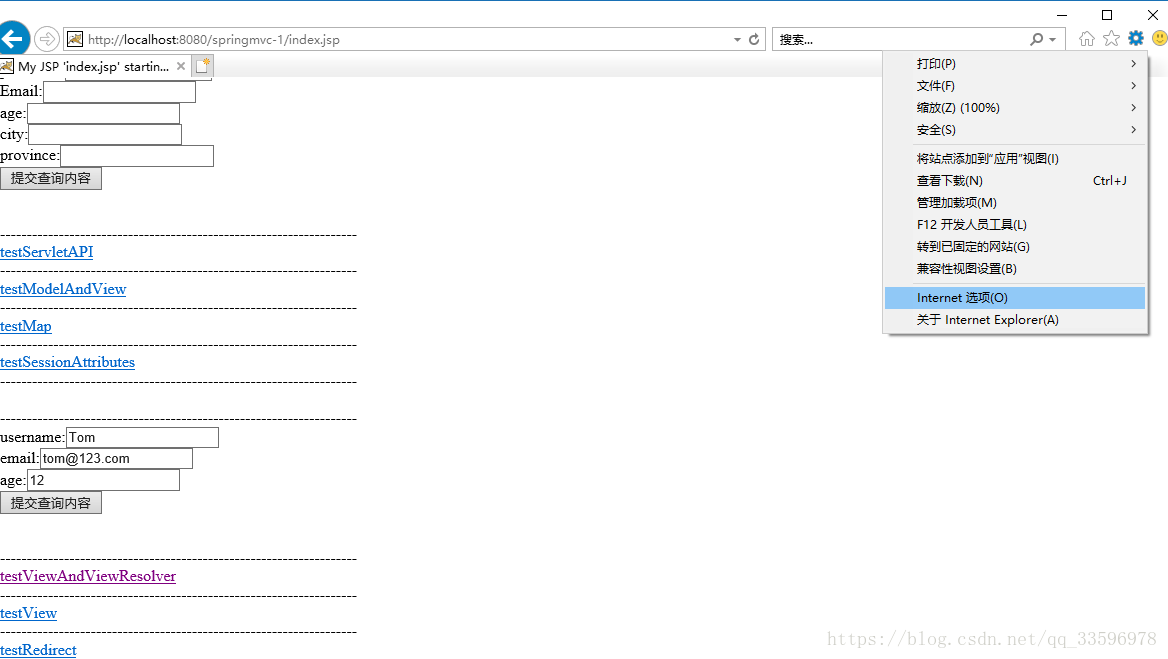1168x659 pixels.
Task: Go back with the blue back arrow
Action: 13,39
